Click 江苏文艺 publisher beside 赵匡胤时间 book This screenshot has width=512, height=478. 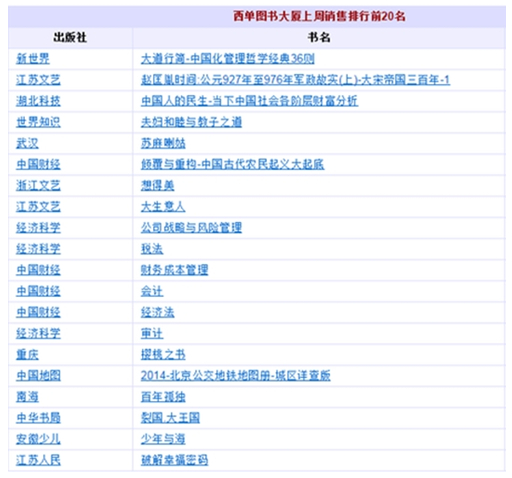(38, 80)
